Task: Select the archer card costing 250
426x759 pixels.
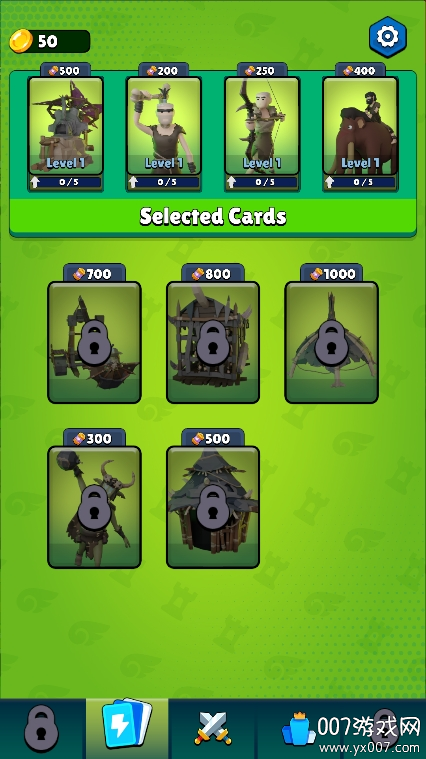Action: point(262,126)
